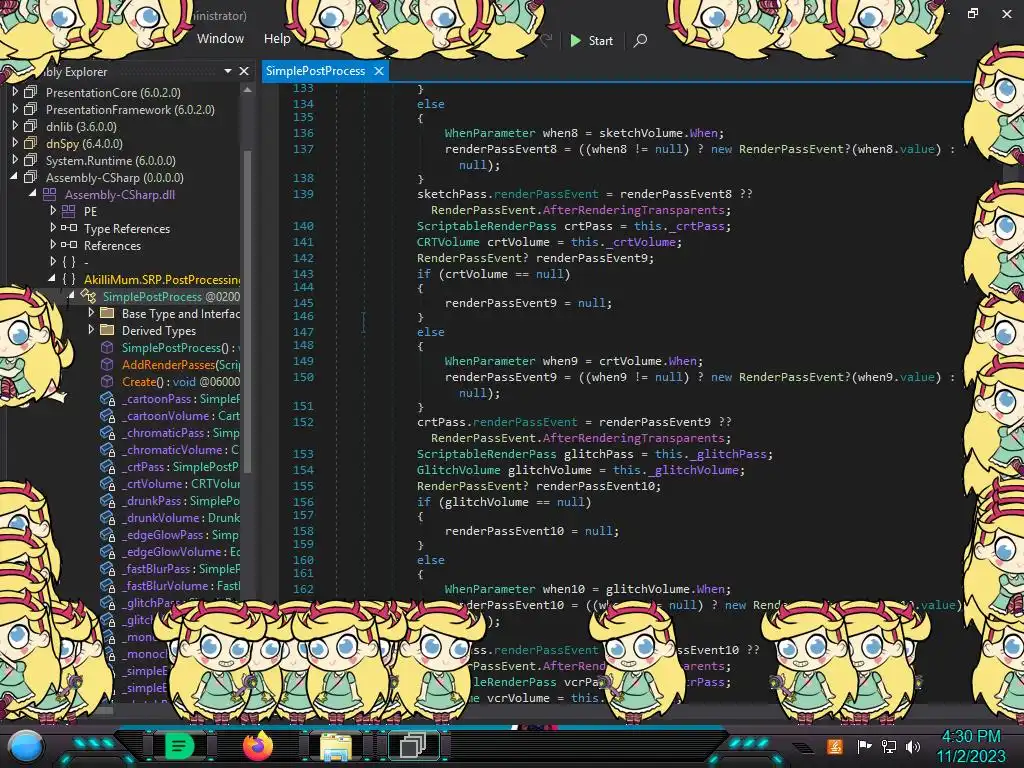Click _glitchPass field reference on line 153
The image size is (1024, 768).
[730, 454]
